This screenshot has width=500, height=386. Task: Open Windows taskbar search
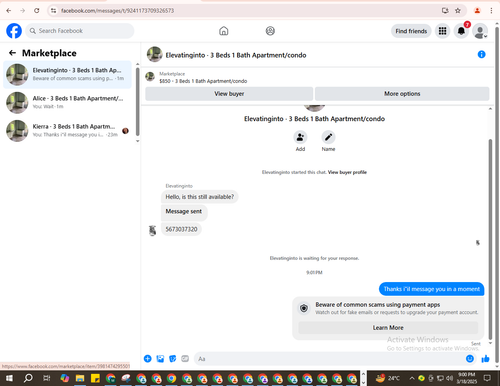[28, 378]
